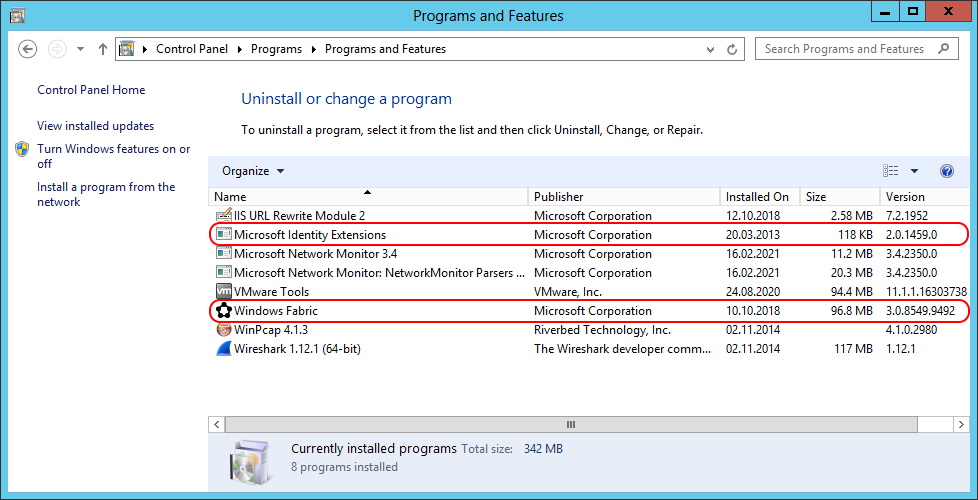The width and height of the screenshot is (978, 500).
Task: Click the Microsoft Identity Extensions icon
Action: (223, 235)
